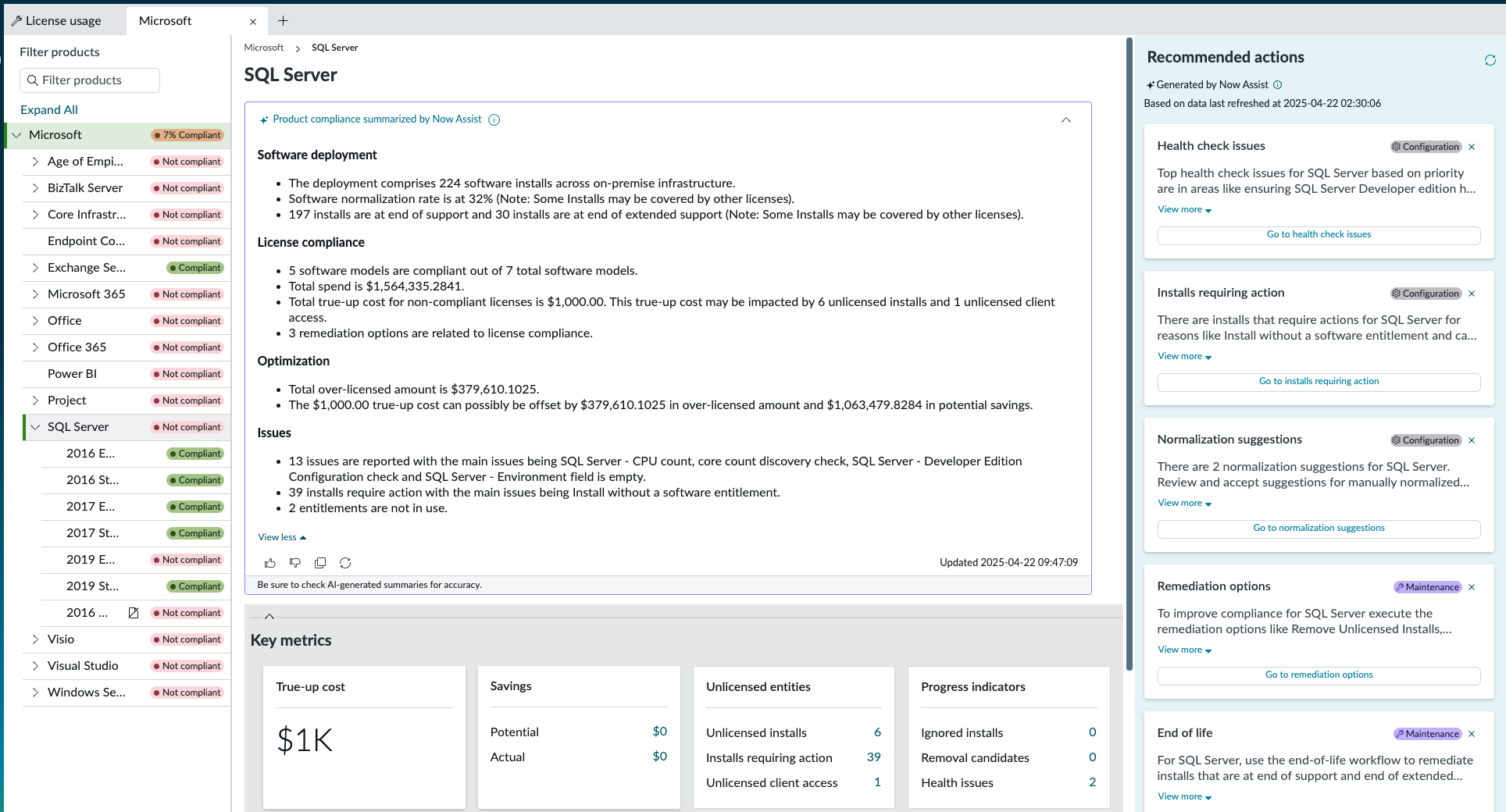Collapse the Microsoft publisher node
1506x812 pixels.
click(x=16, y=135)
